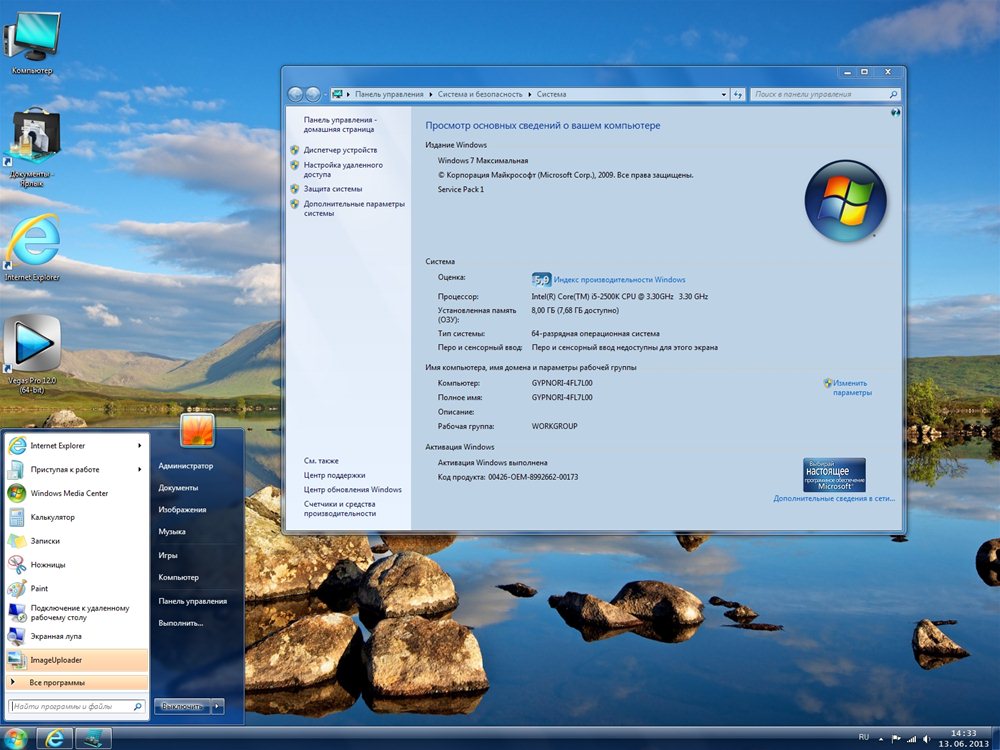Open Vegas Pro 12.0 desktop icon
This screenshot has width=1000, height=750.
[x=31, y=347]
